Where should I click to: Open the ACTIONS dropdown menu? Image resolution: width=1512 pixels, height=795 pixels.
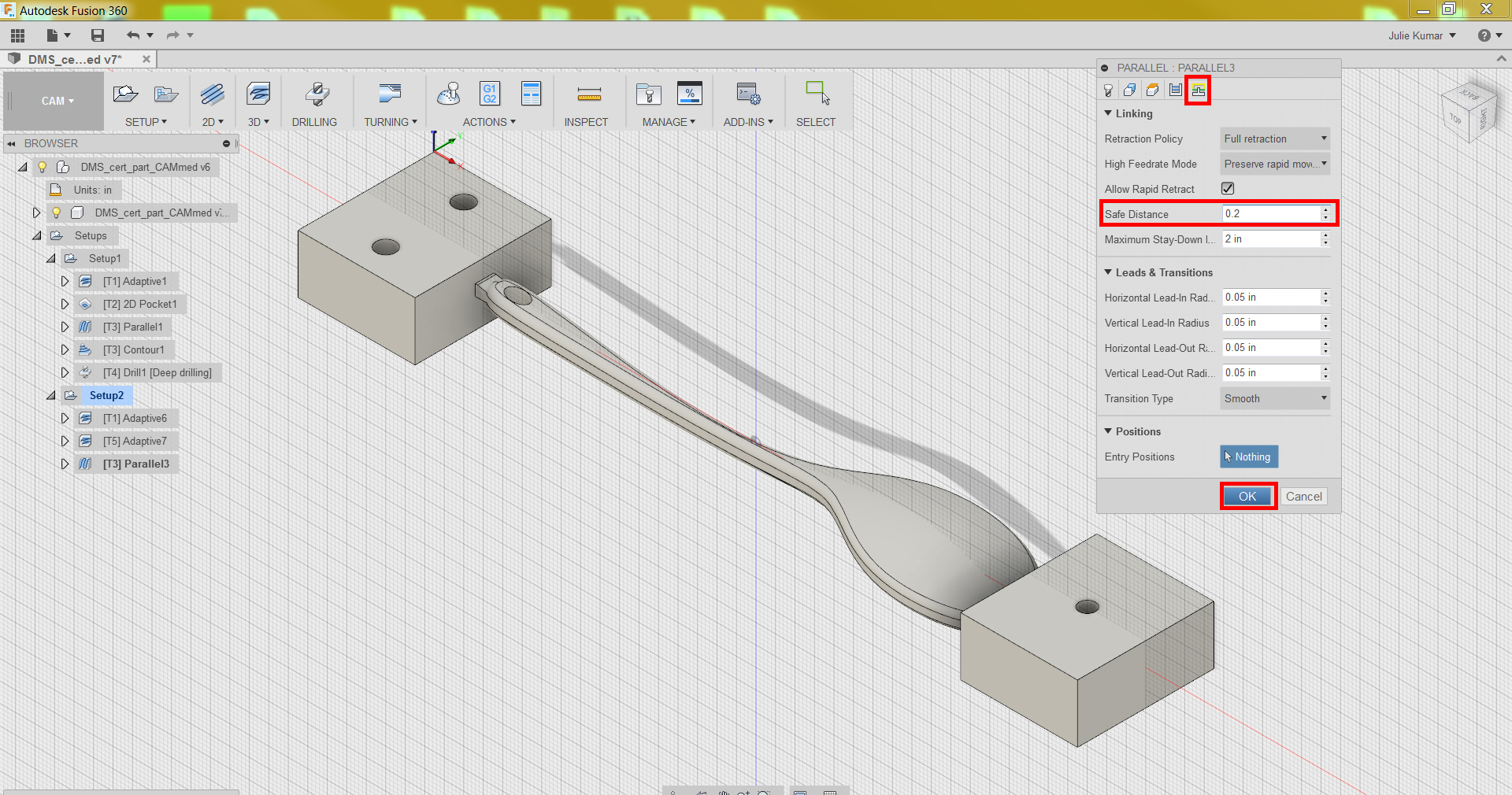coord(489,122)
